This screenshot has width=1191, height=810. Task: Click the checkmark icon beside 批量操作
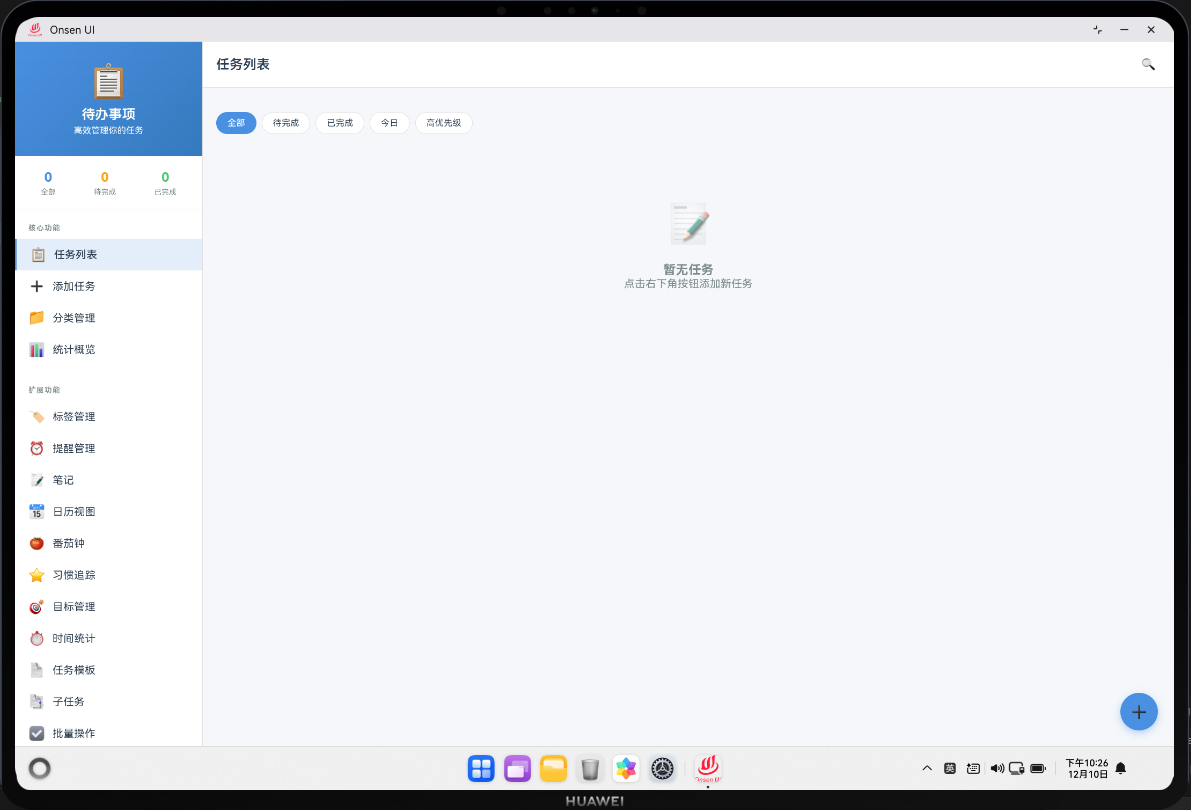click(36, 733)
